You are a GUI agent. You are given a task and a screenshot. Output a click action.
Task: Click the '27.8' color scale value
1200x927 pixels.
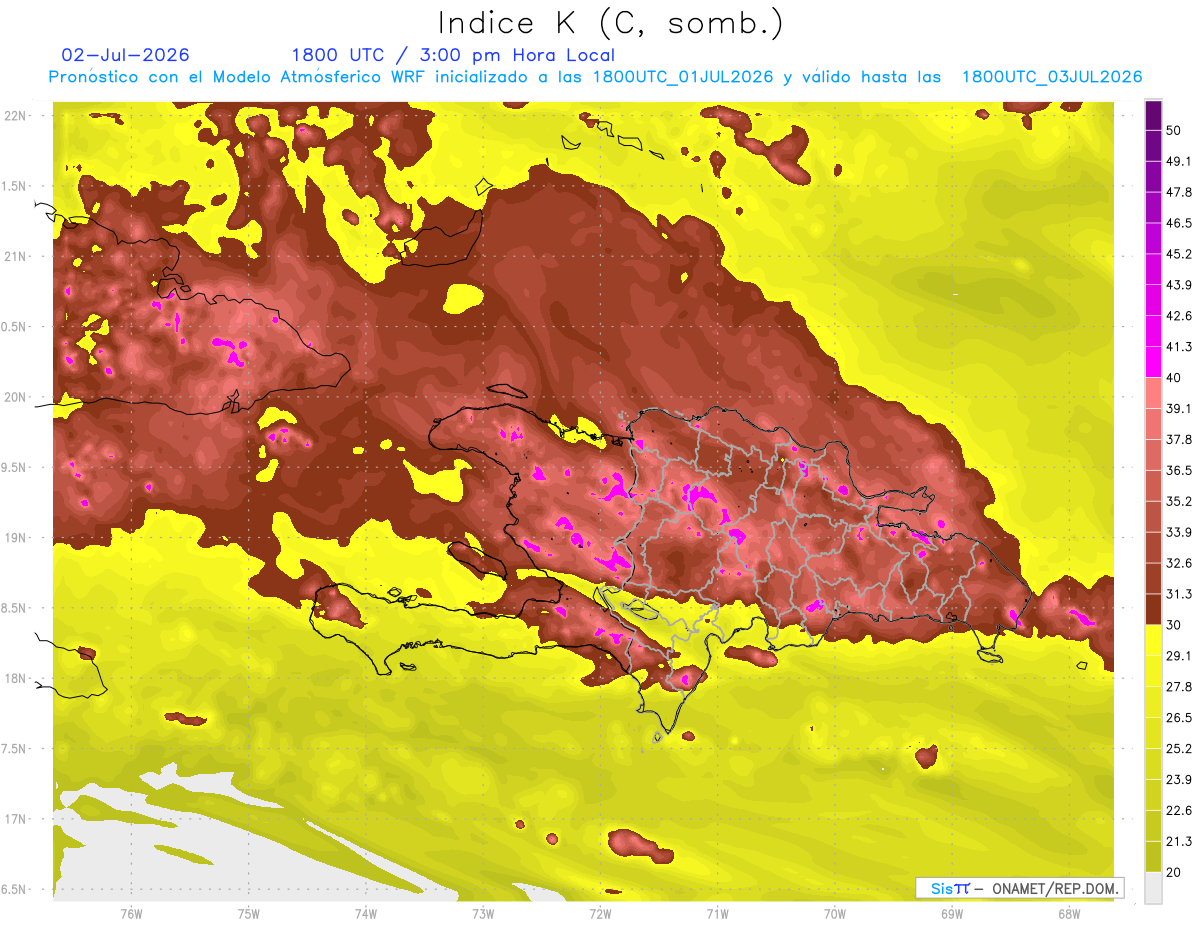pyautogui.click(x=1179, y=686)
